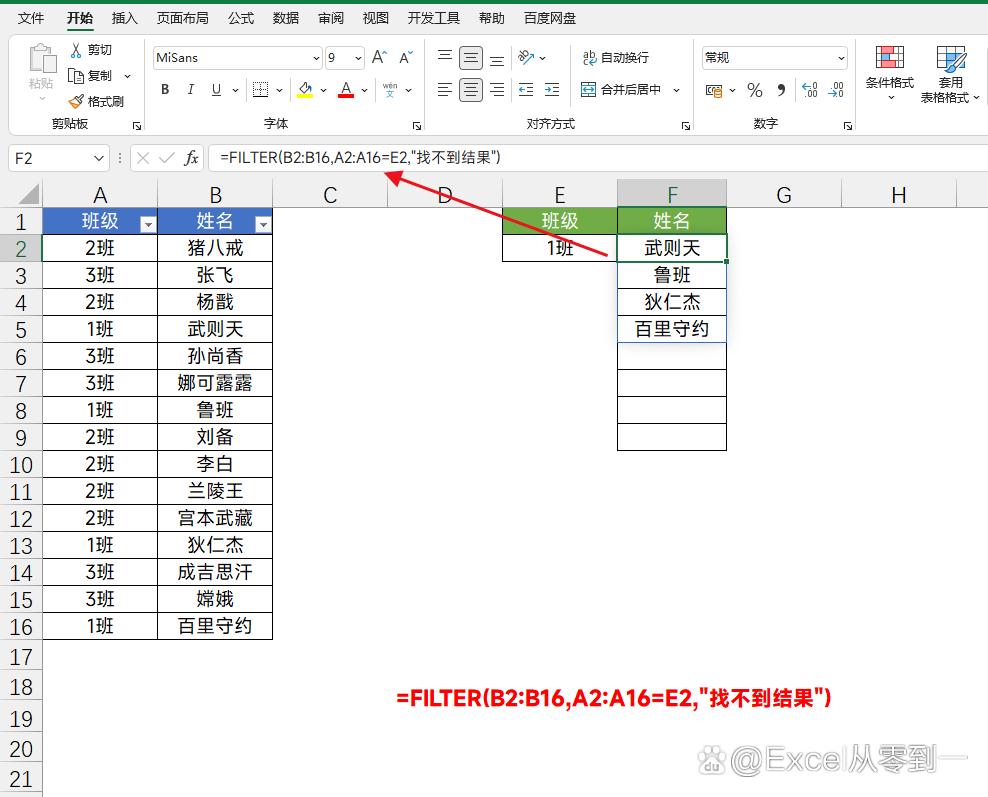Screen dimensions: 988x797
Task: Toggle Bold formatting
Action: tap(165, 90)
